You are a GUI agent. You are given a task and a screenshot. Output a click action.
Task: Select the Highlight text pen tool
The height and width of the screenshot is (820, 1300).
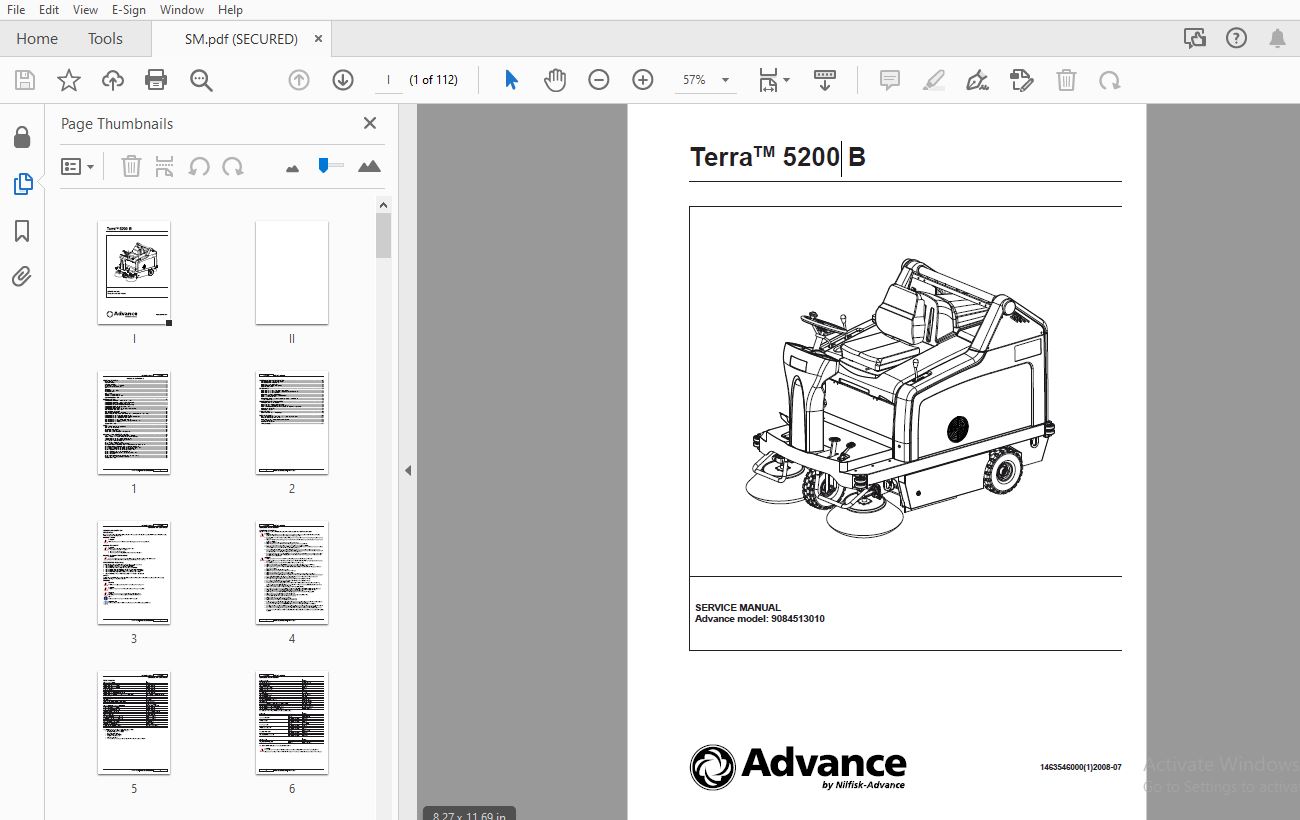click(x=934, y=80)
